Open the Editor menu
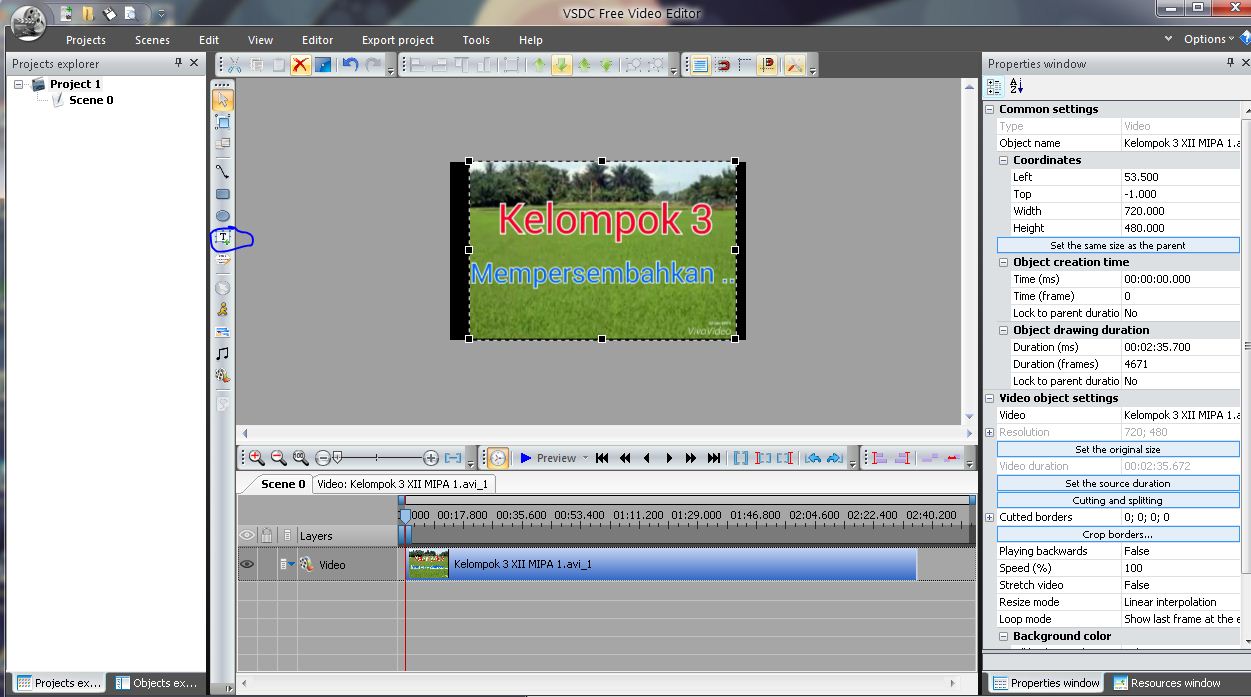 pyautogui.click(x=318, y=40)
